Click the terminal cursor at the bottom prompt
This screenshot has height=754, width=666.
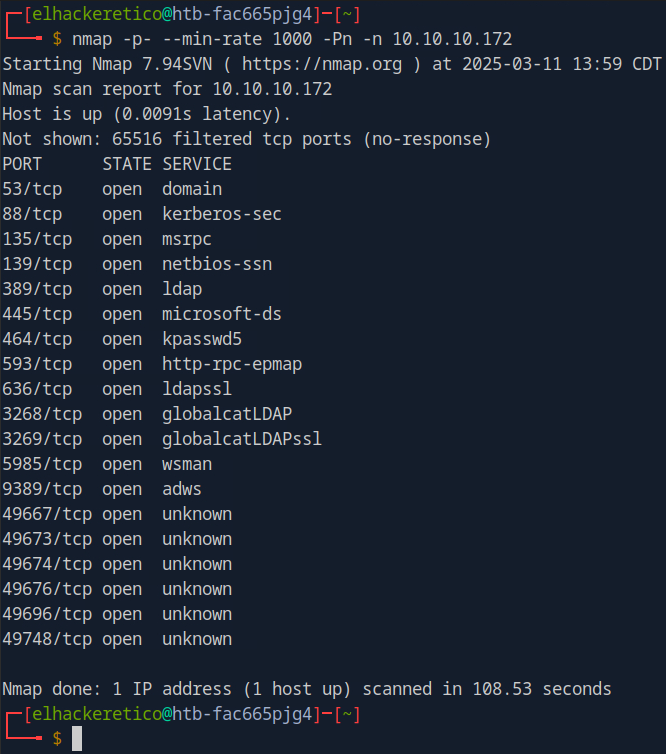tap(77, 739)
